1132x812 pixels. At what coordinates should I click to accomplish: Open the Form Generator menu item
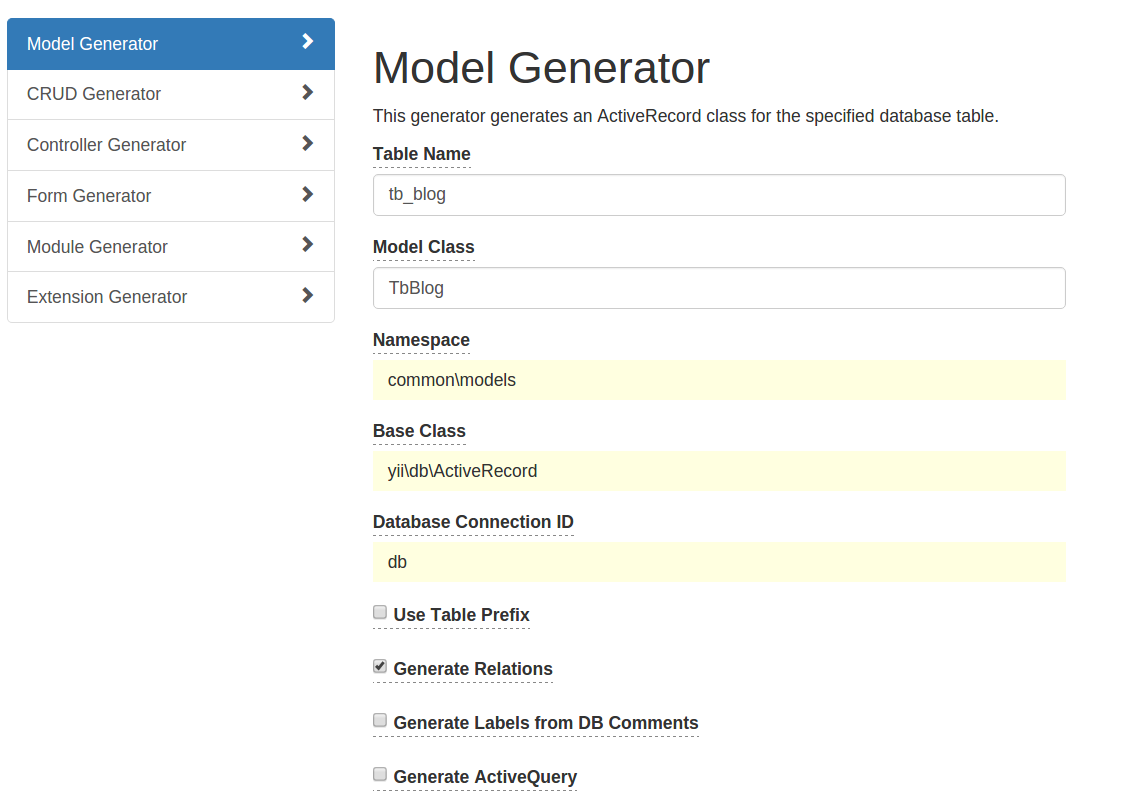coord(171,196)
